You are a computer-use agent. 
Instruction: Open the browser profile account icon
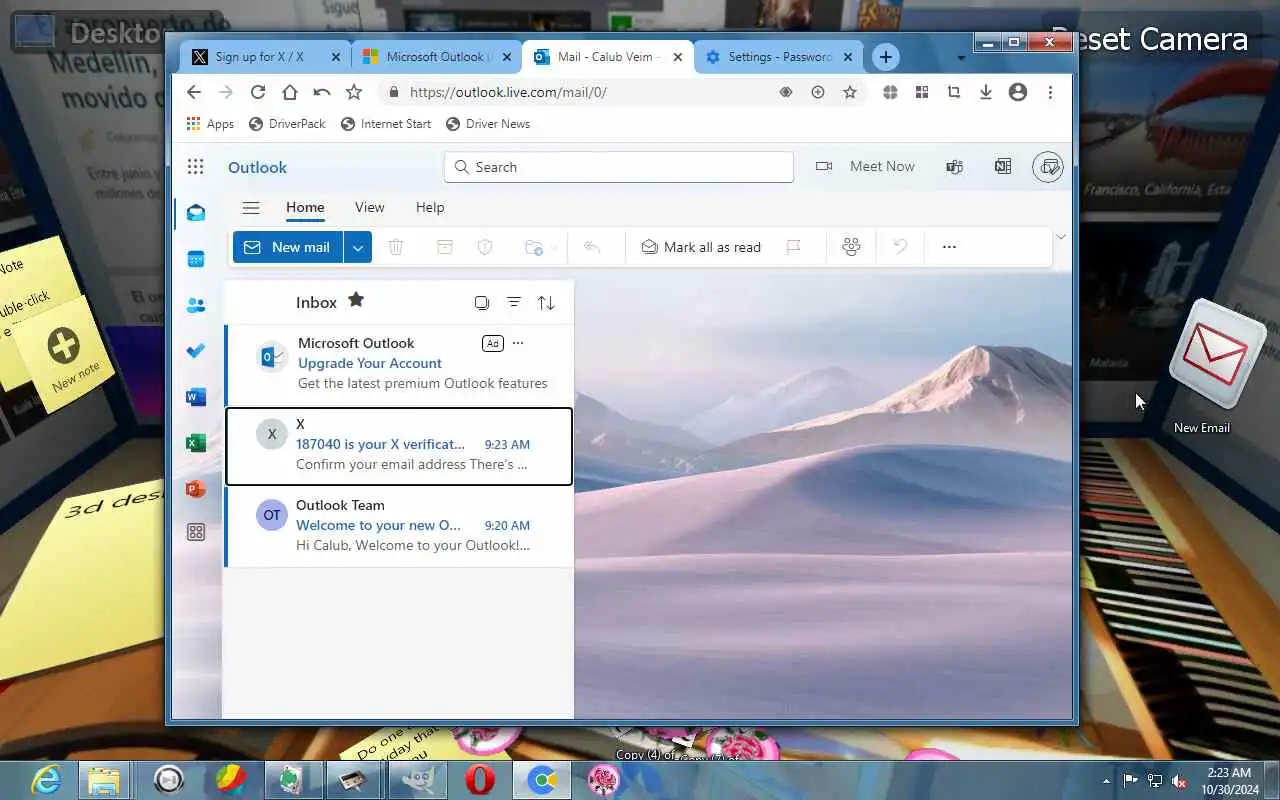(1018, 92)
